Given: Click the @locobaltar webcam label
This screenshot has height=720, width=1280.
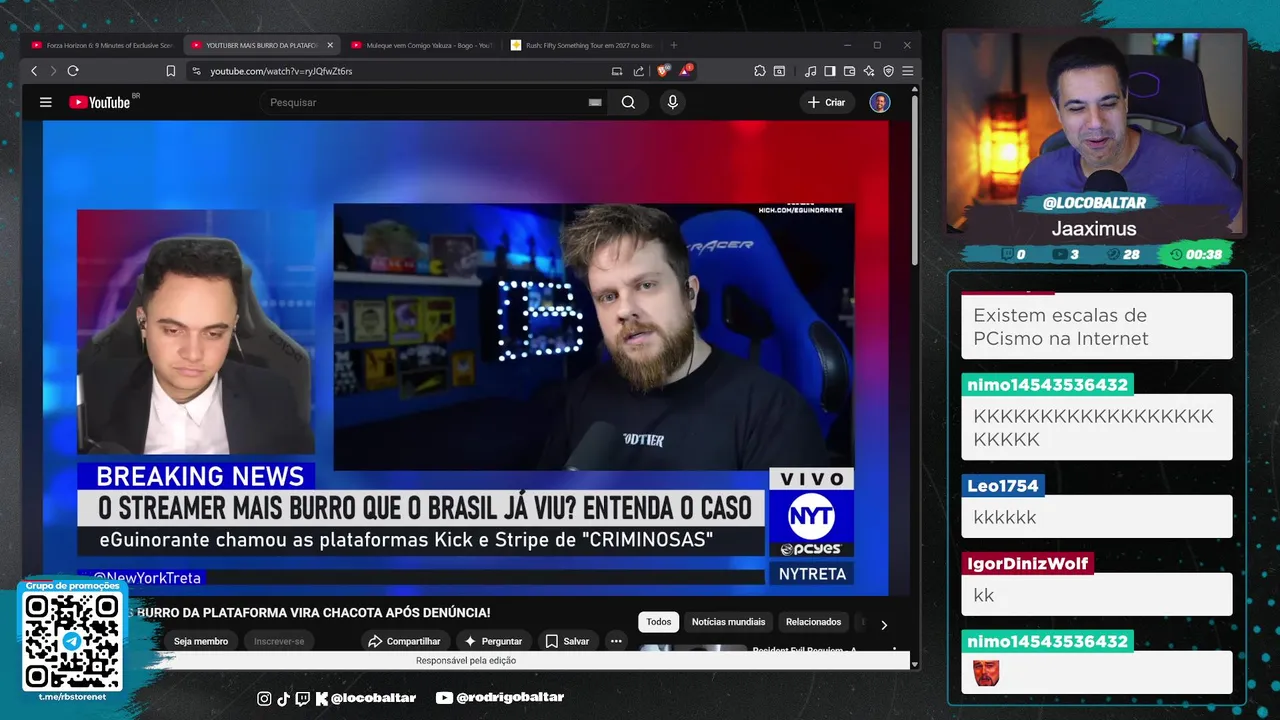Looking at the screenshot, I should (x=1093, y=203).
